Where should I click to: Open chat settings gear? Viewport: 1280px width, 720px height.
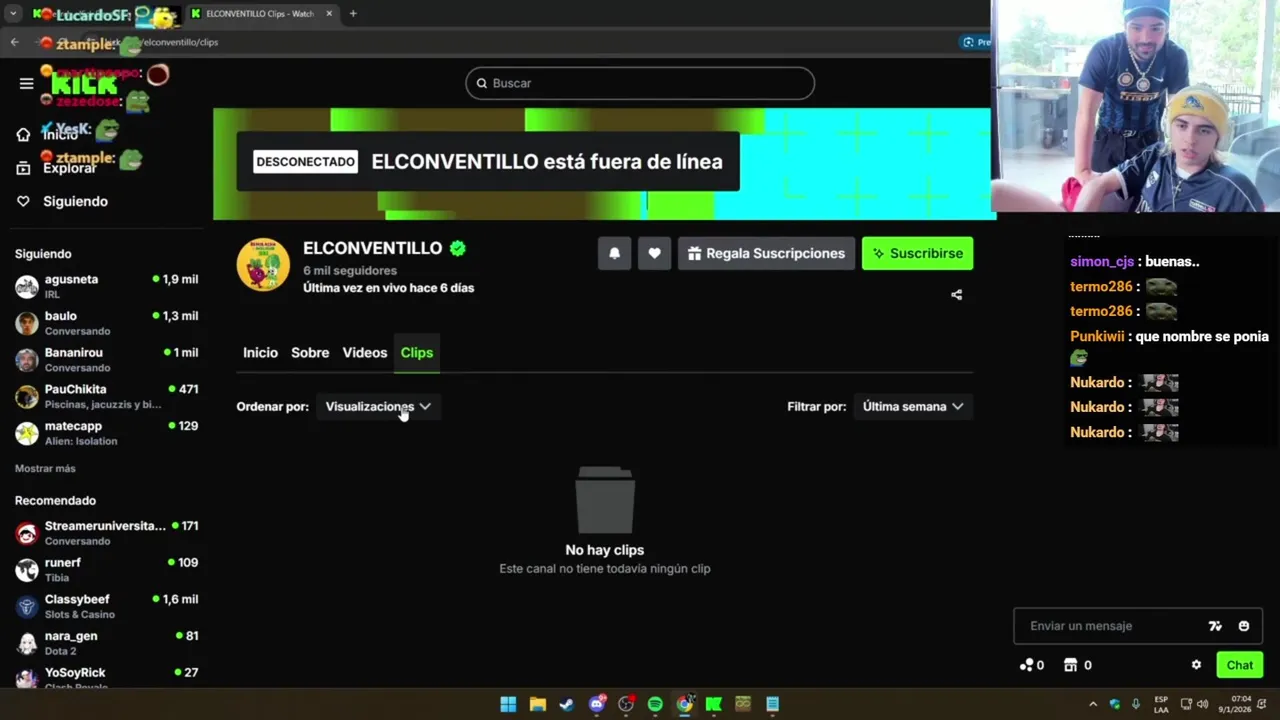[x=1196, y=665]
